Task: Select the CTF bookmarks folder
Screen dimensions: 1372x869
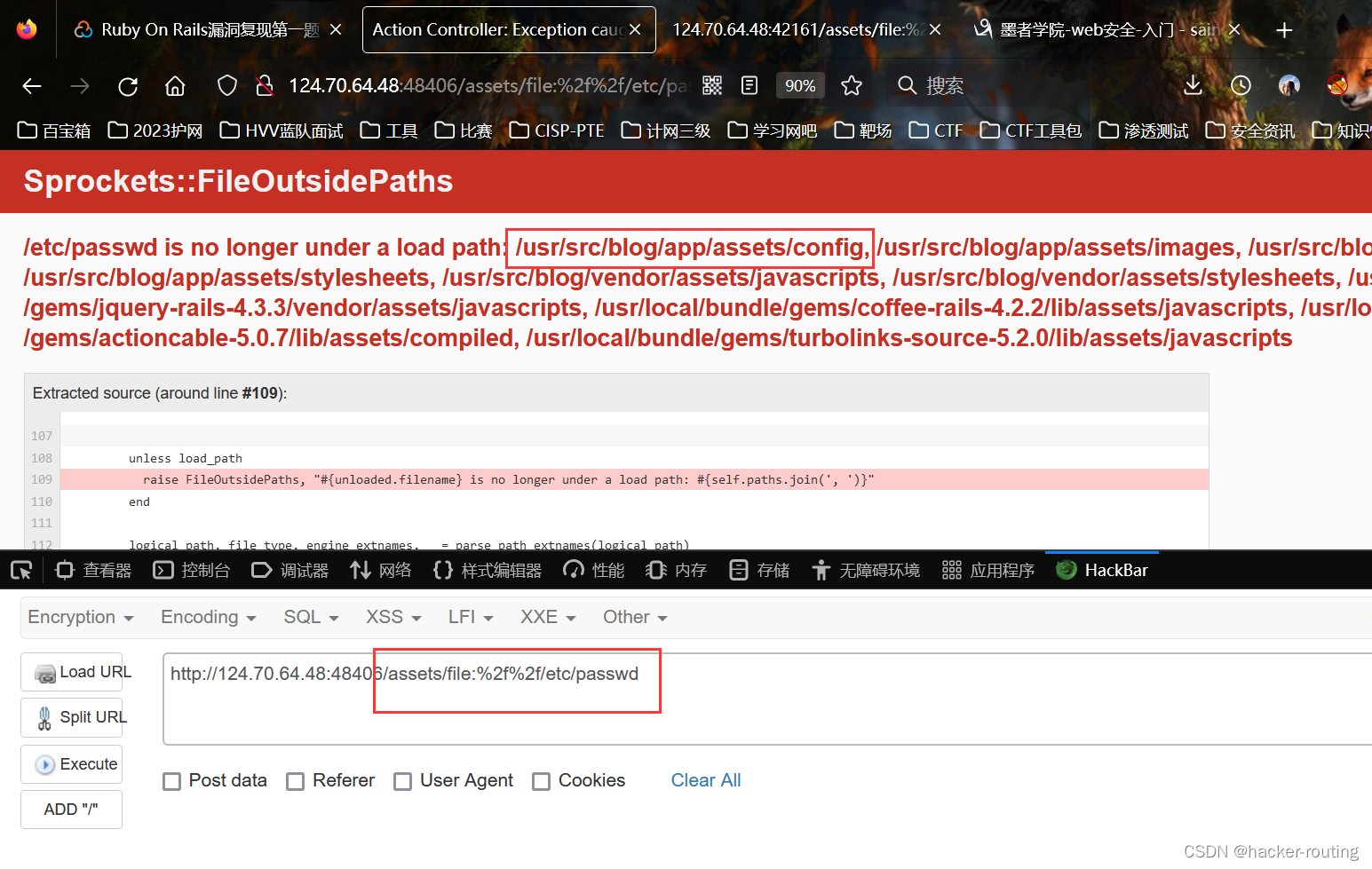Action: (935, 130)
